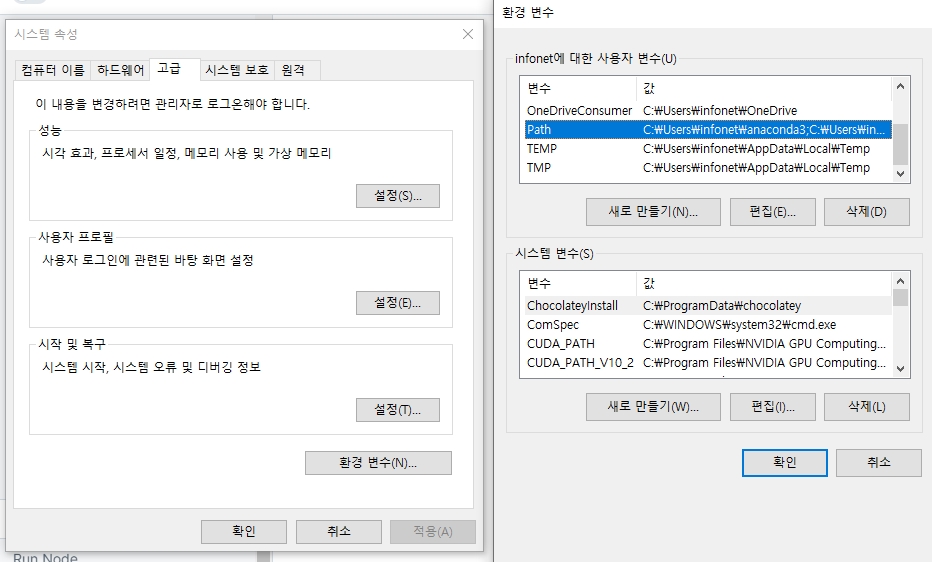Click 설정(S) button in performance section
Viewport: 932px width, 562px height.
click(x=397, y=196)
